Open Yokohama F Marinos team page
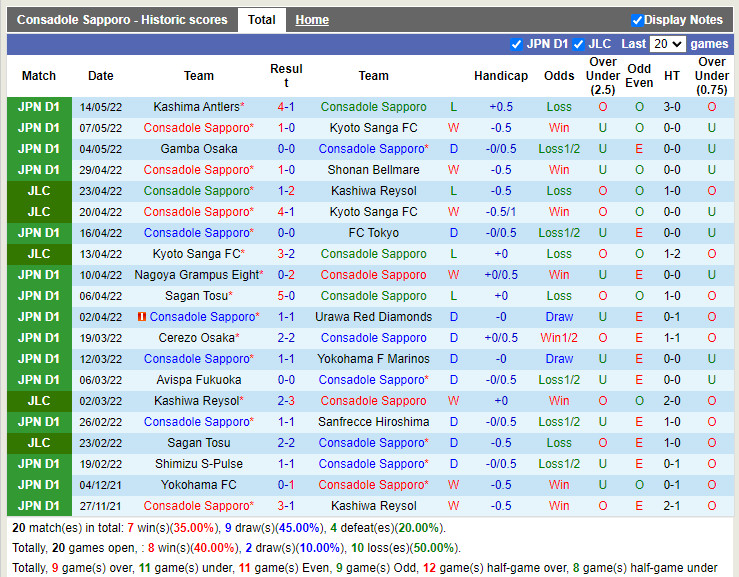 pos(373,359)
